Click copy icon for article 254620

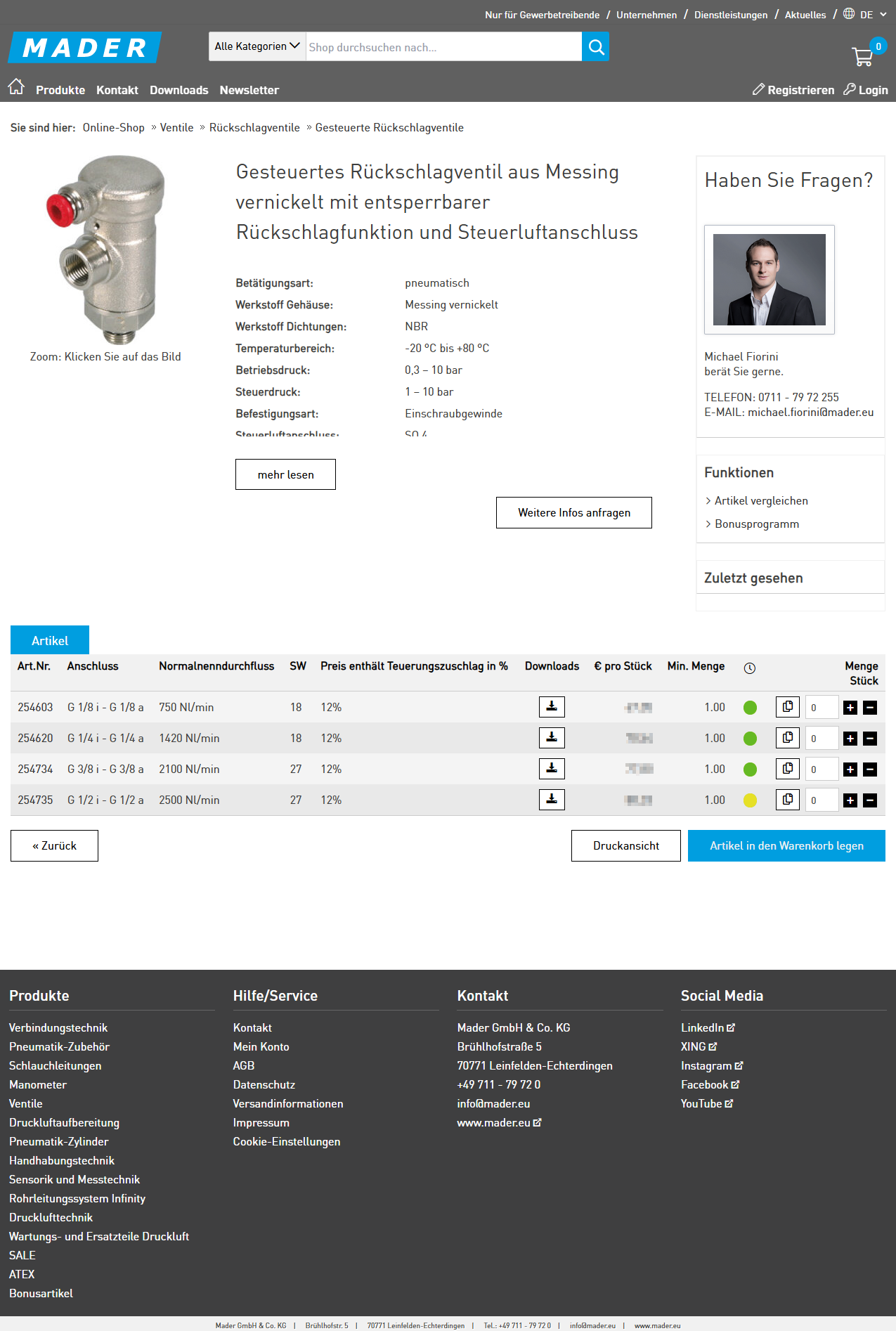pos(787,738)
